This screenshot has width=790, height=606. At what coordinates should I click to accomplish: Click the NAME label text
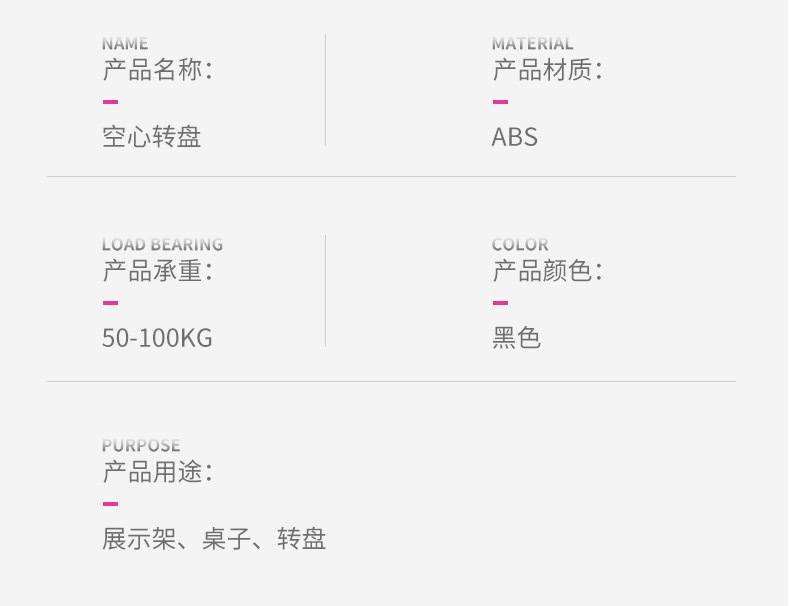125,44
